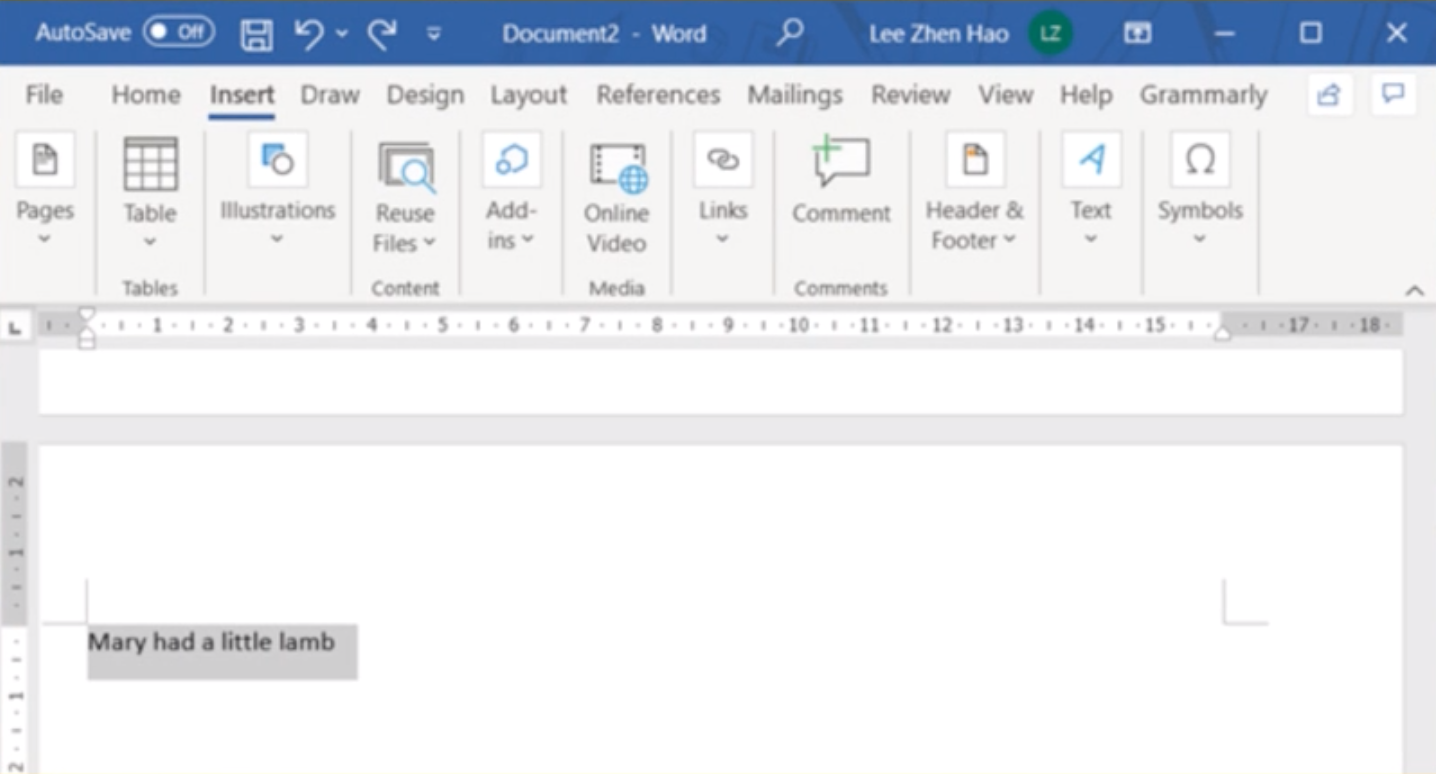Click the Header & Footer icon
1436x774 pixels.
[975, 160]
